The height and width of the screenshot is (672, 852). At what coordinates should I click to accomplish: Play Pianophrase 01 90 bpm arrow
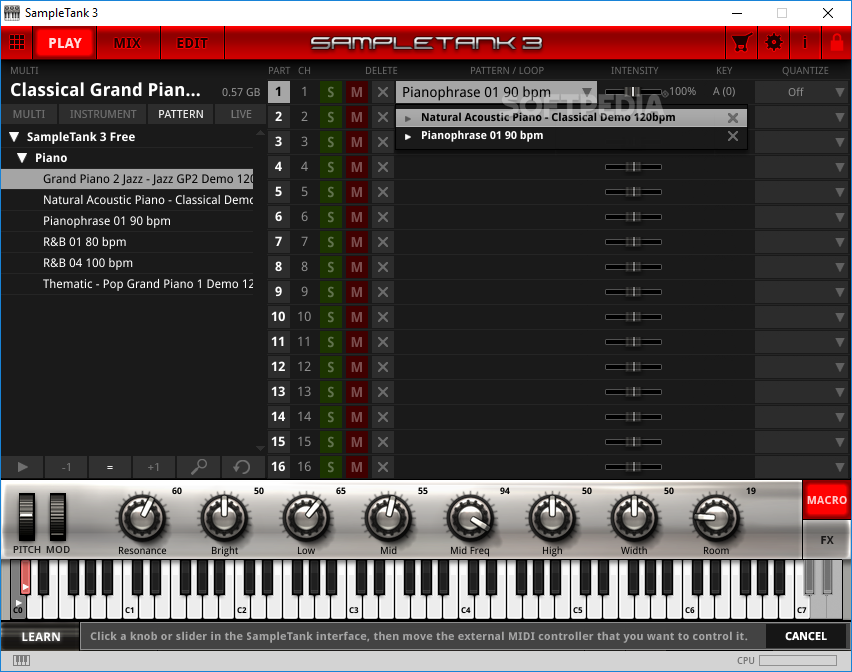[408, 136]
